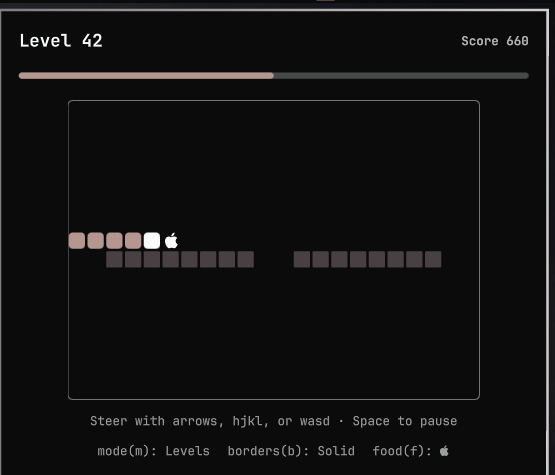Click the white snake head block
This screenshot has height=475, width=555.
point(152,241)
